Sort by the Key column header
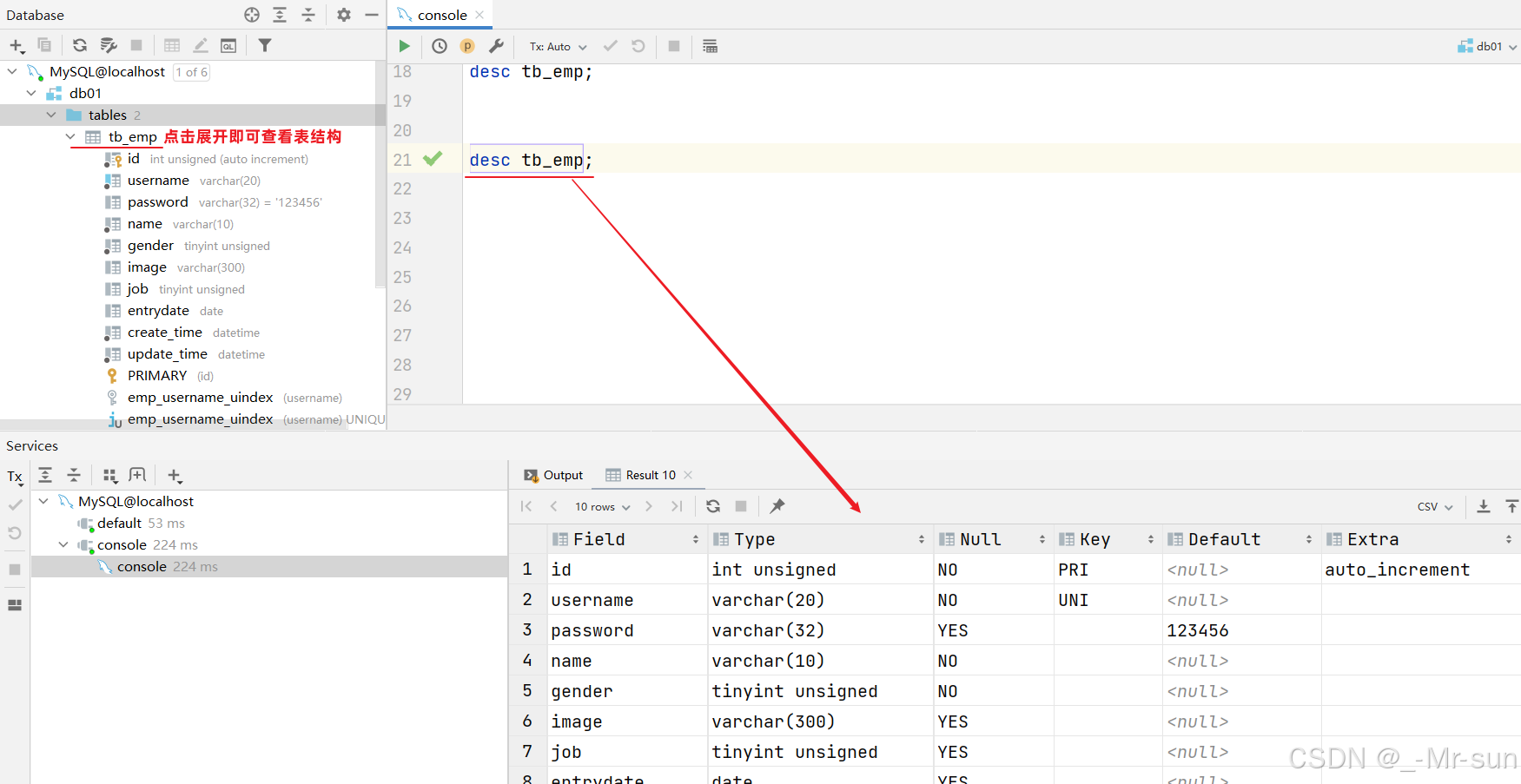 (1108, 539)
